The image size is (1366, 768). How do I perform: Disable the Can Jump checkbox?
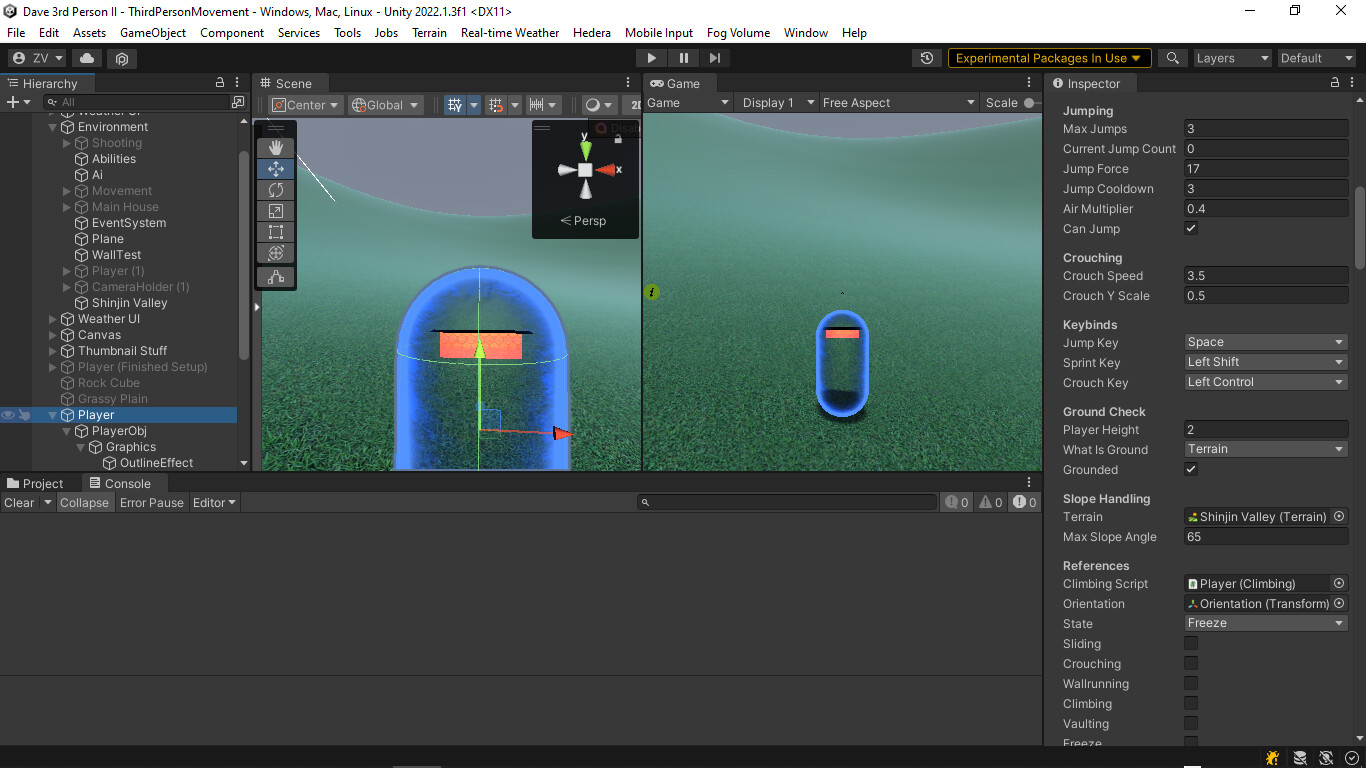pos(1190,228)
